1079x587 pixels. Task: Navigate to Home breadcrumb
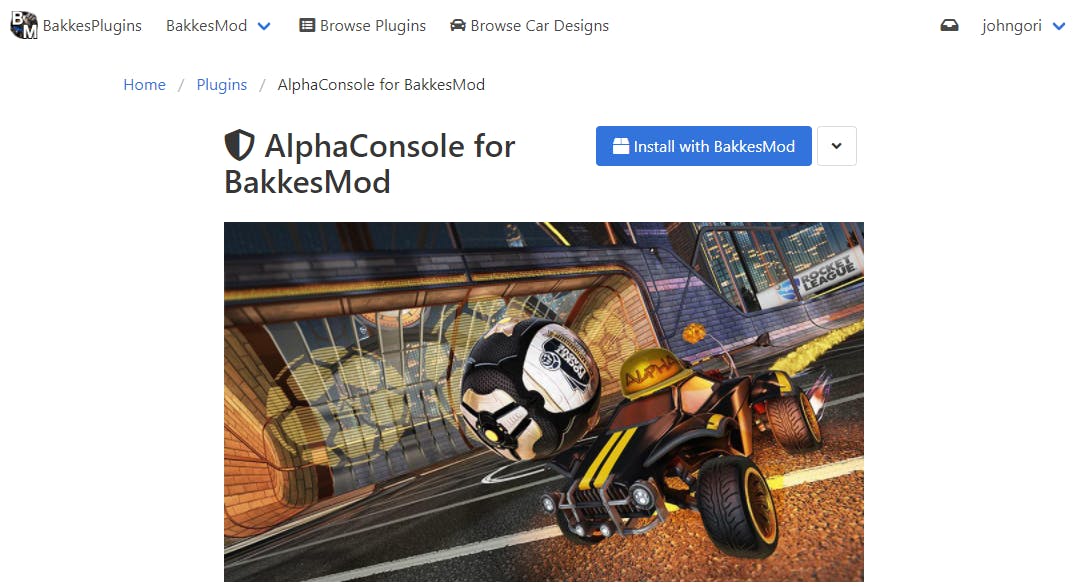click(x=145, y=85)
